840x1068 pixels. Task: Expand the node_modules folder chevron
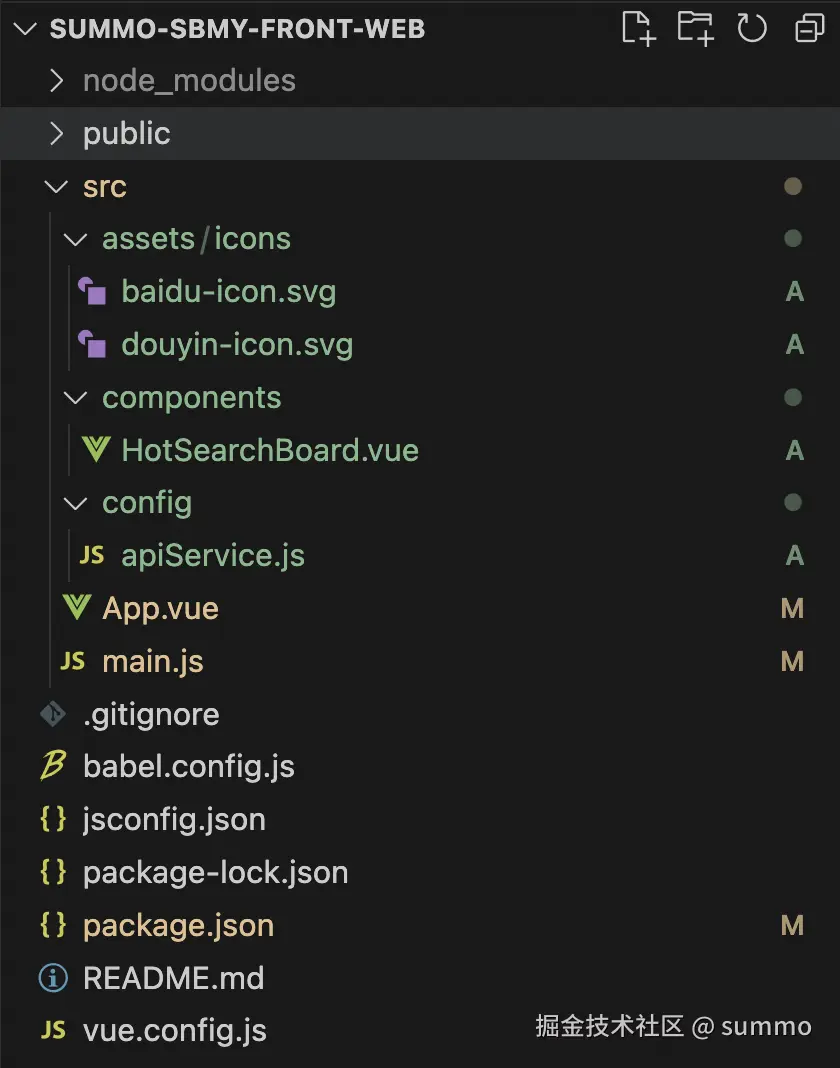(57, 81)
